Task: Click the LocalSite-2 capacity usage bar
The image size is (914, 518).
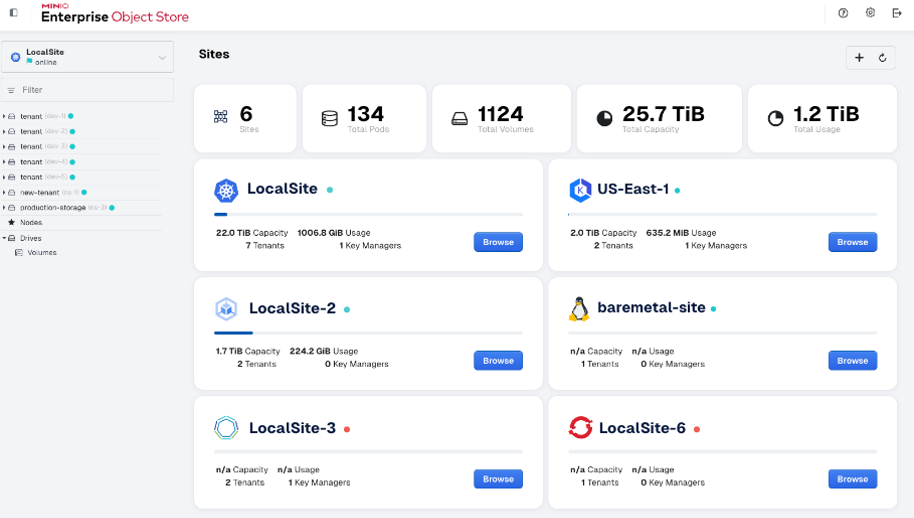Action: click(x=368, y=333)
